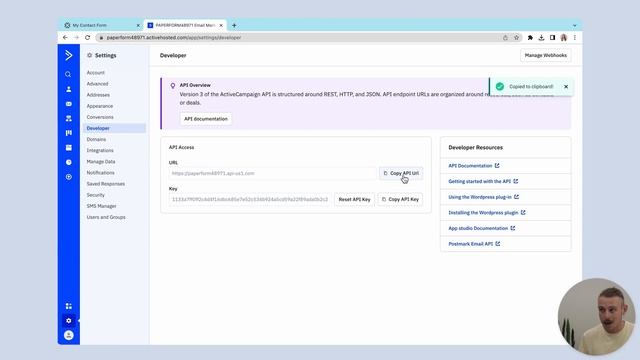Expand the tab search dropdown arrow
Screen dimensions: 640x360
pyautogui.click(x=575, y=25)
